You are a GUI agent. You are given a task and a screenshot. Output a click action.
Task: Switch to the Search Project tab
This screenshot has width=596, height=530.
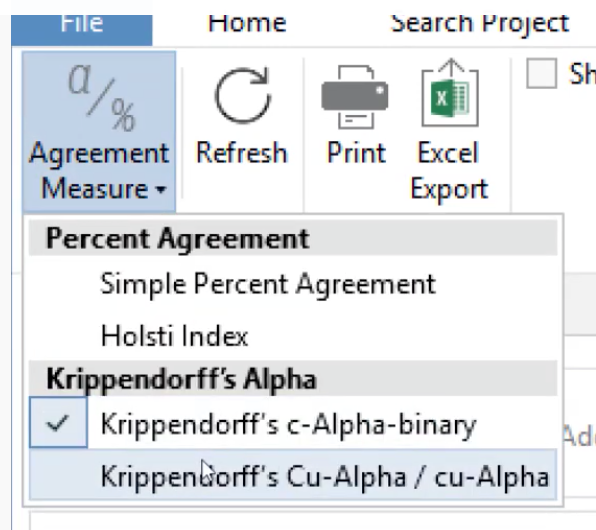[480, 24]
